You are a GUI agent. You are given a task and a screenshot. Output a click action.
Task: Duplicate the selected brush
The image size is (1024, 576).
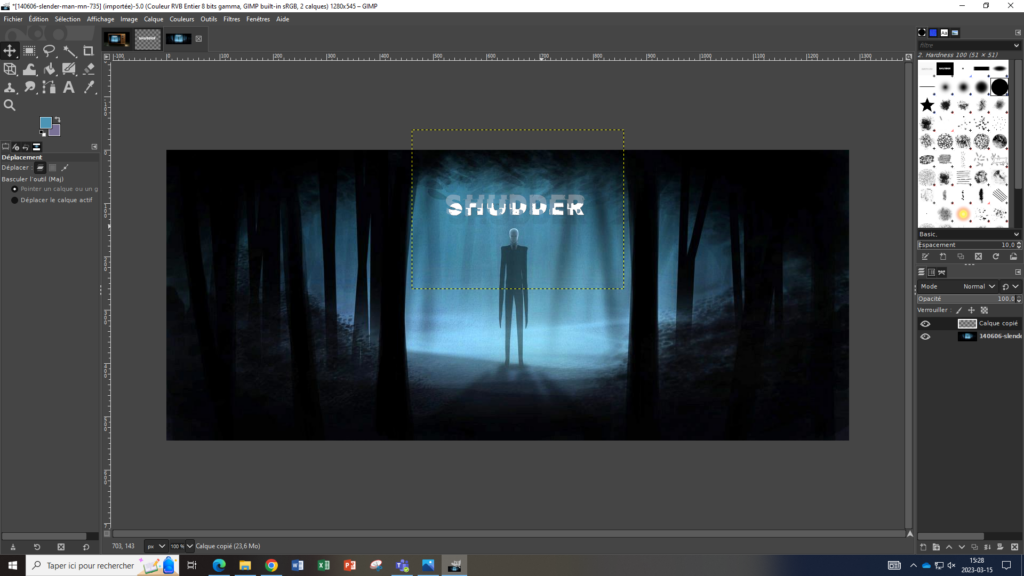point(960,257)
